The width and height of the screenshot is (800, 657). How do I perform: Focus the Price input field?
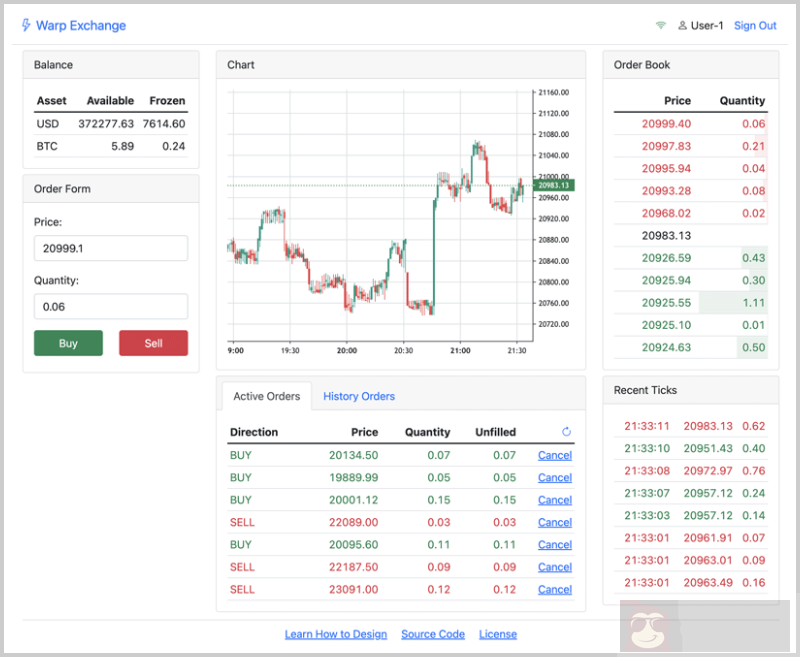[110, 249]
